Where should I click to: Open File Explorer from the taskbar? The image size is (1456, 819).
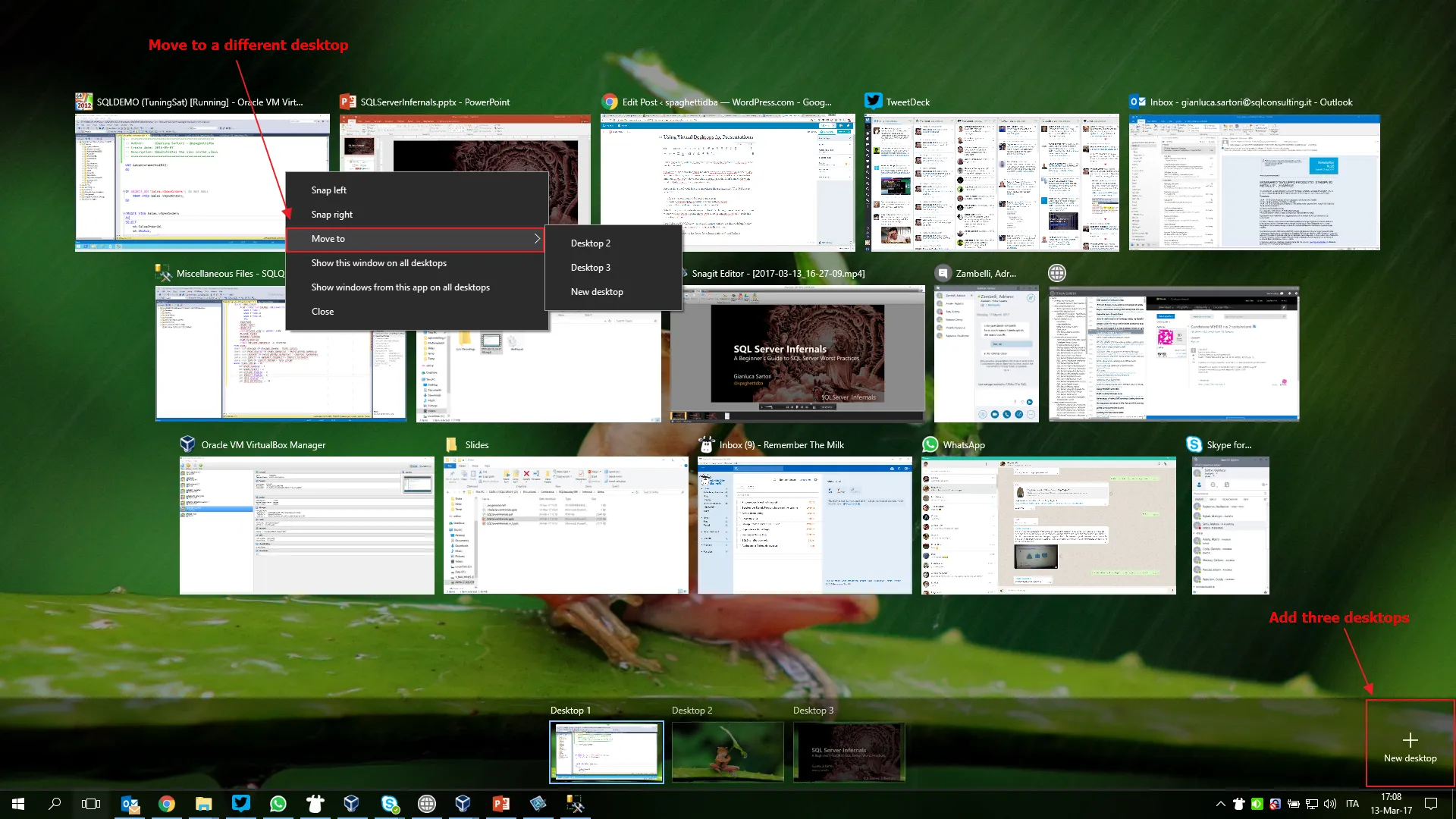point(203,804)
